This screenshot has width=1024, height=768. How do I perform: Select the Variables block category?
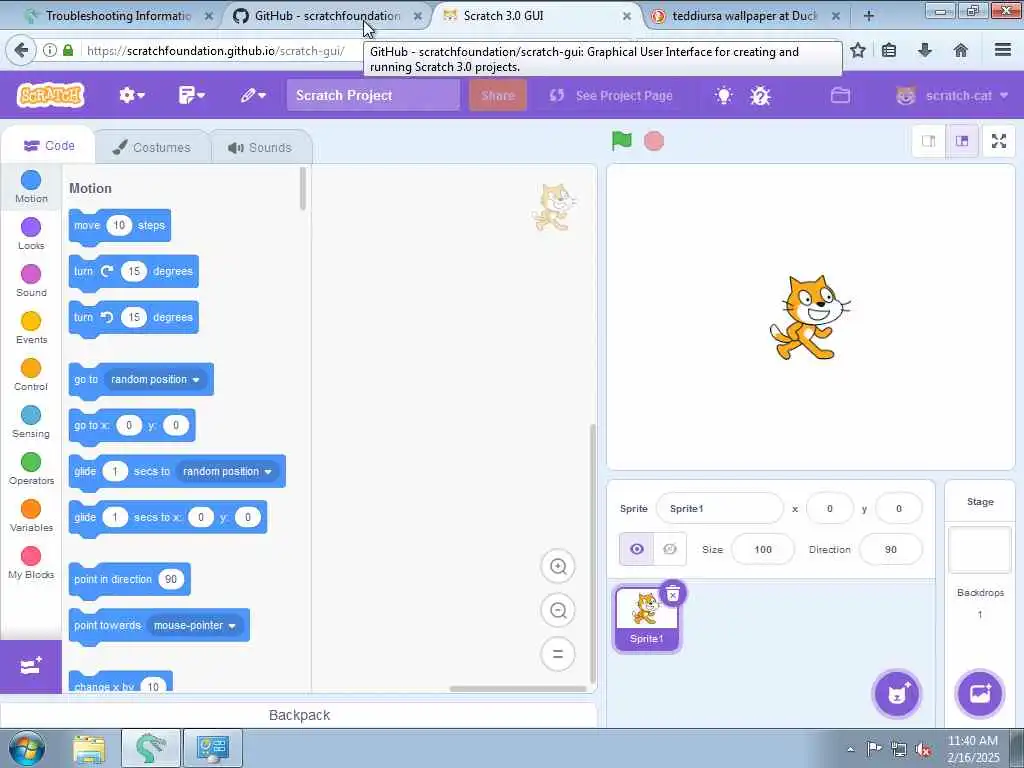coord(31,516)
